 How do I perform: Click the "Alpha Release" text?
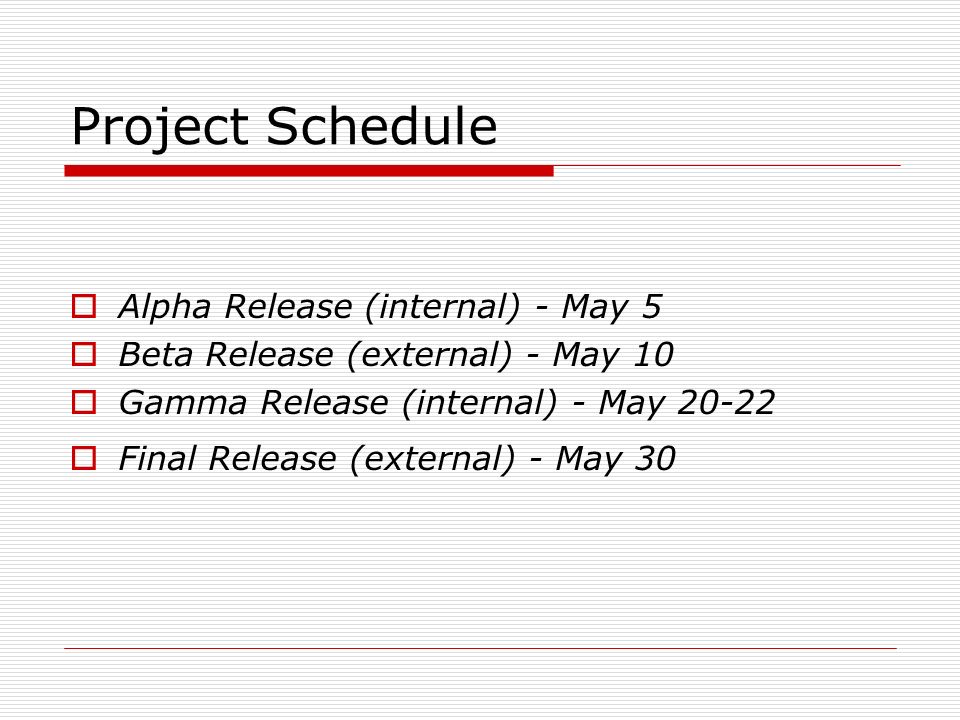point(235,307)
